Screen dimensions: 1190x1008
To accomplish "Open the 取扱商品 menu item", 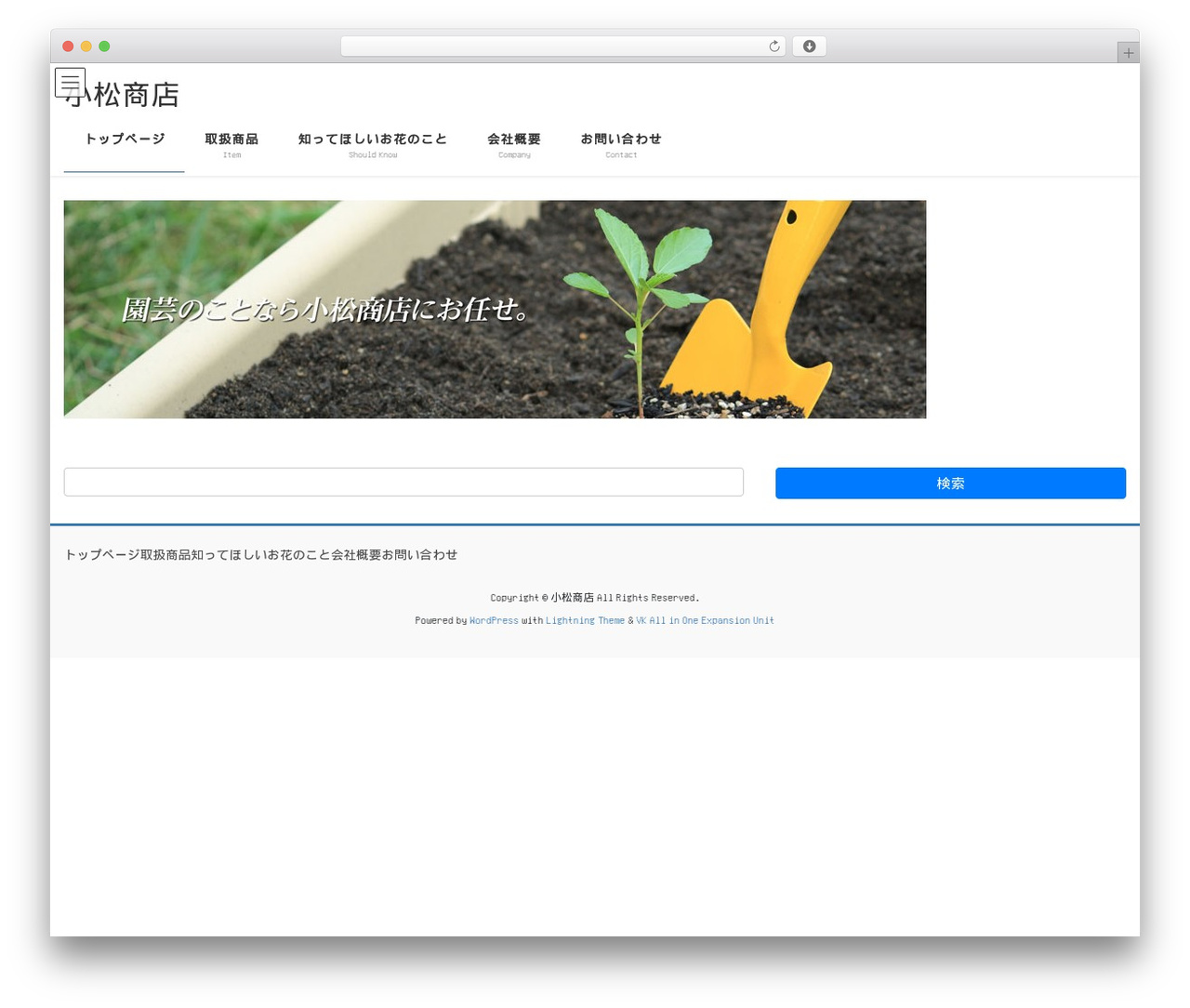I will (231, 146).
